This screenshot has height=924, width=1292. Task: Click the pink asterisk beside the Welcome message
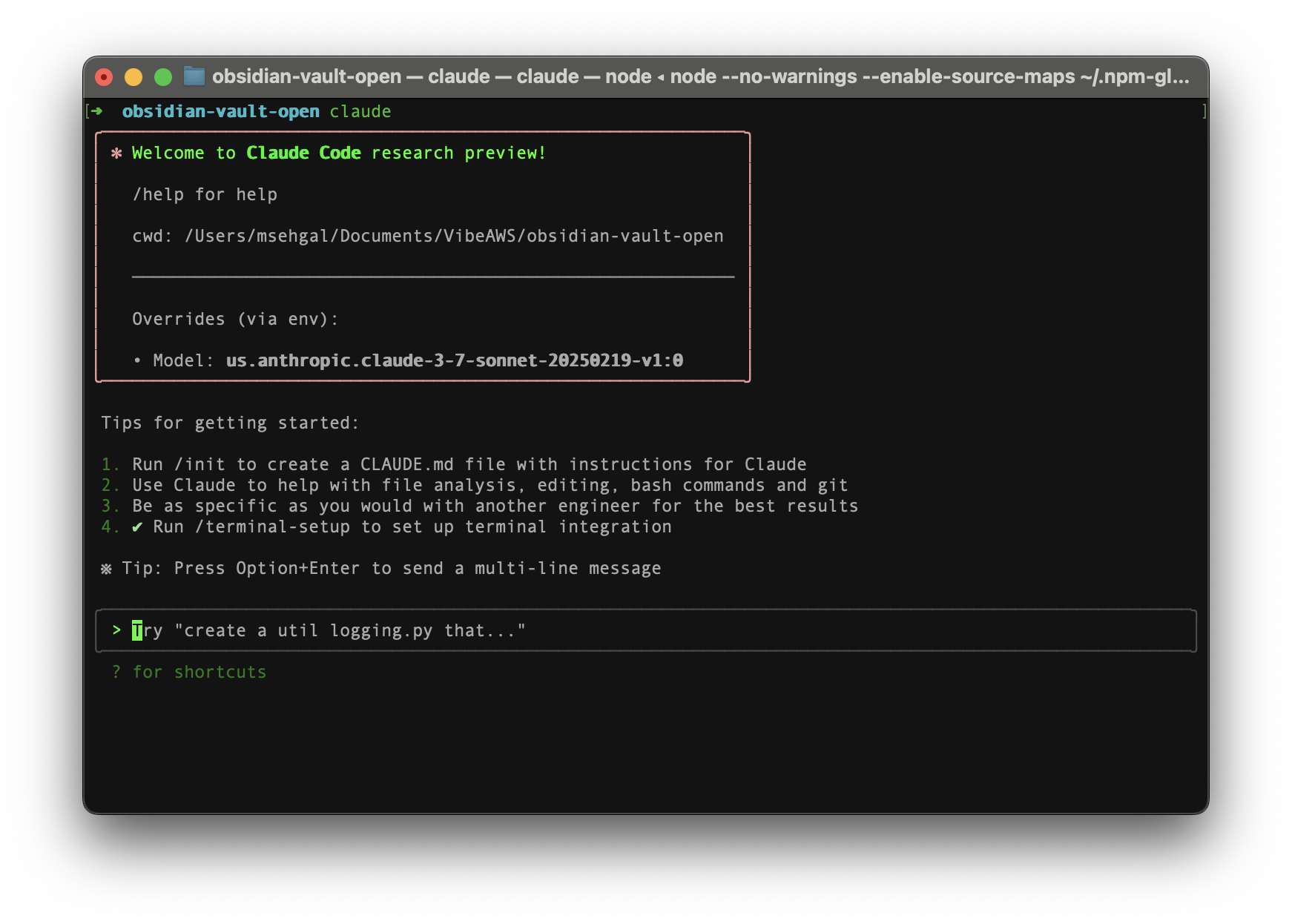pyautogui.click(x=116, y=154)
